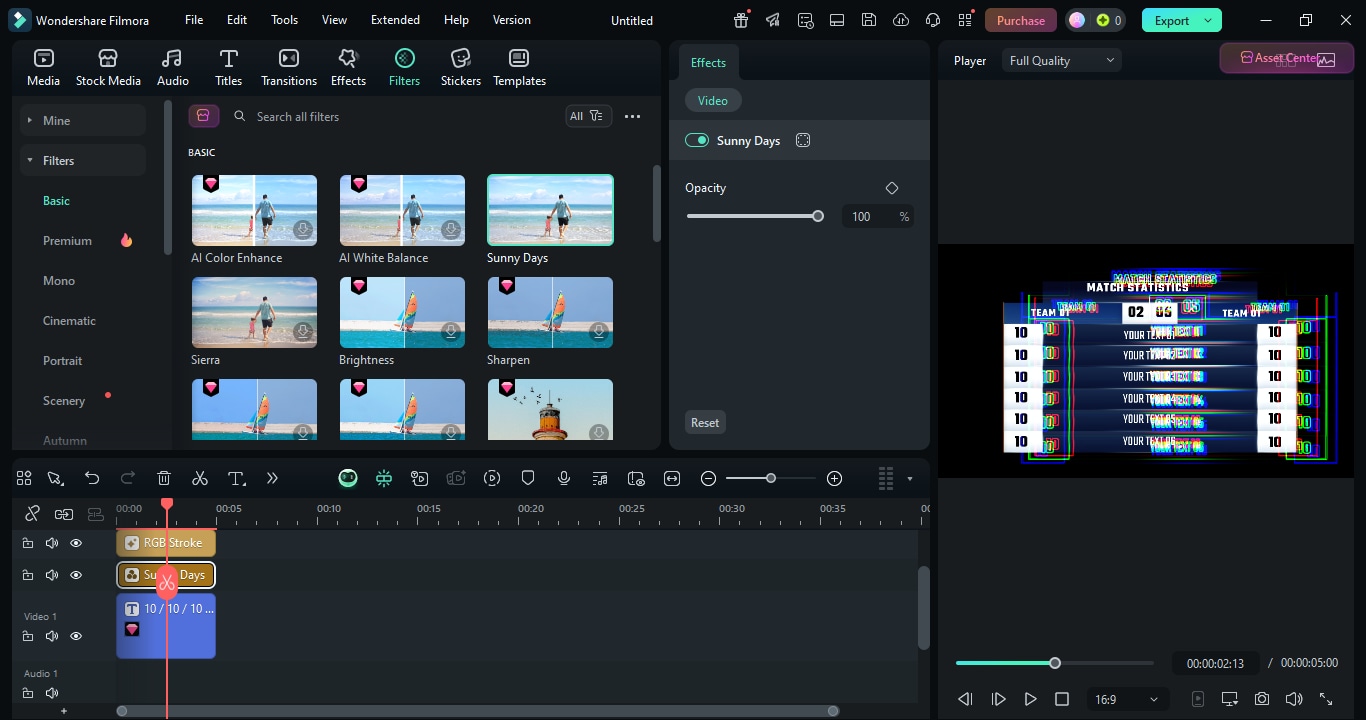Click the Undo icon on timeline toolbar
Screen dimensions: 1366x720
coord(92,478)
